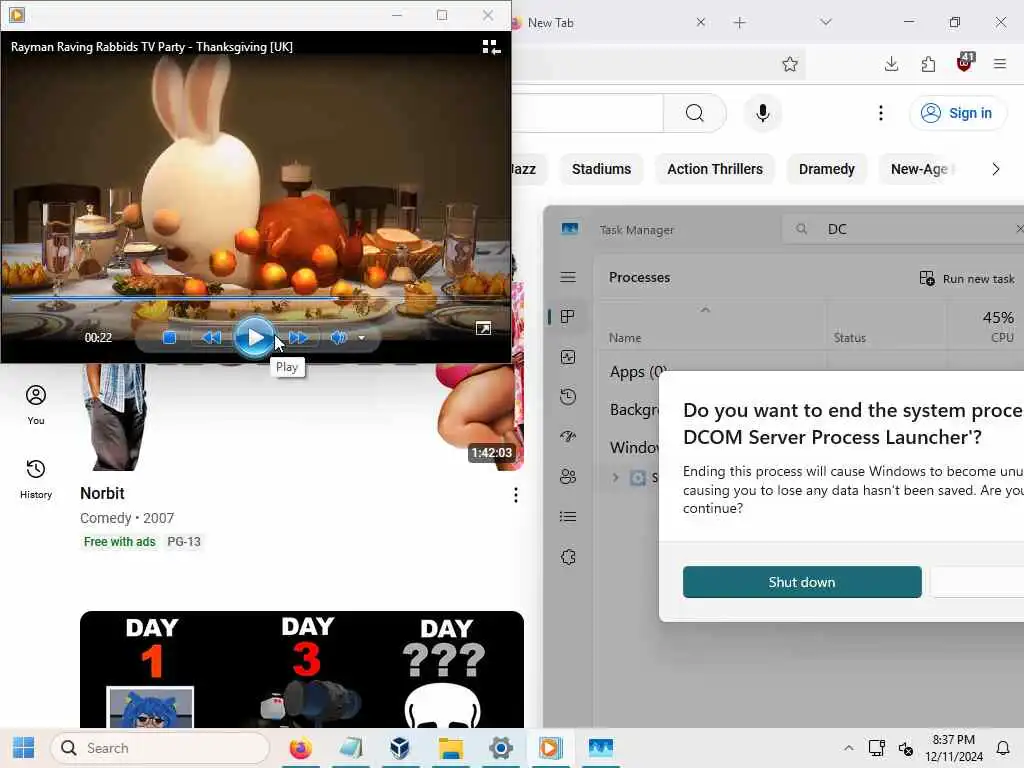The height and width of the screenshot is (768, 1024).
Task: Open the Windows Start menu
Action: (24, 748)
